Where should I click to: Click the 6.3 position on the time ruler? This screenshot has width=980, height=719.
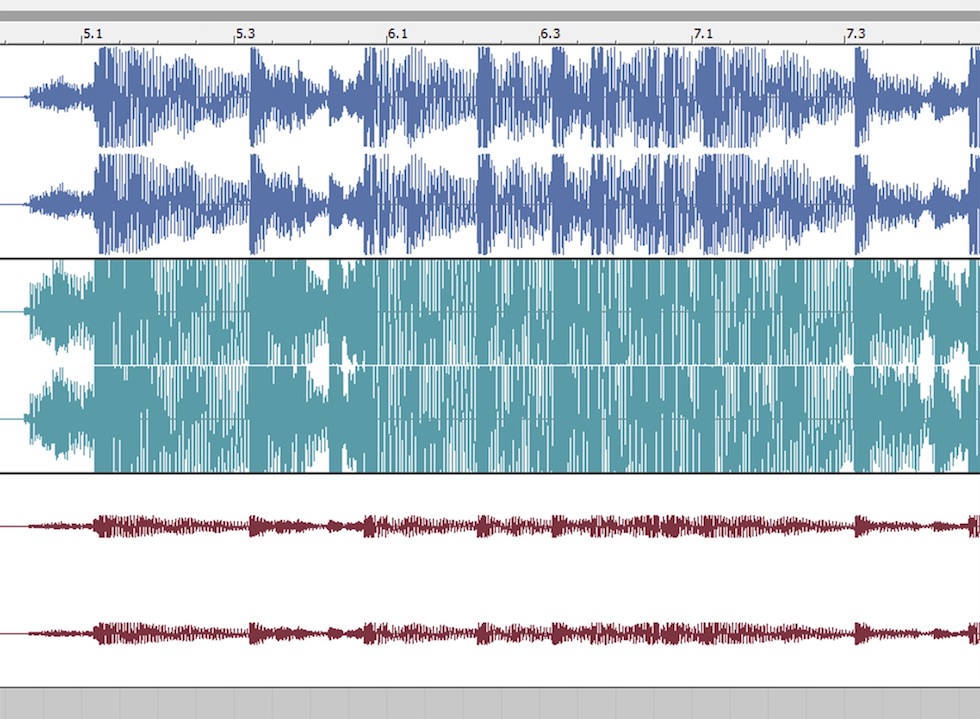tap(550, 33)
